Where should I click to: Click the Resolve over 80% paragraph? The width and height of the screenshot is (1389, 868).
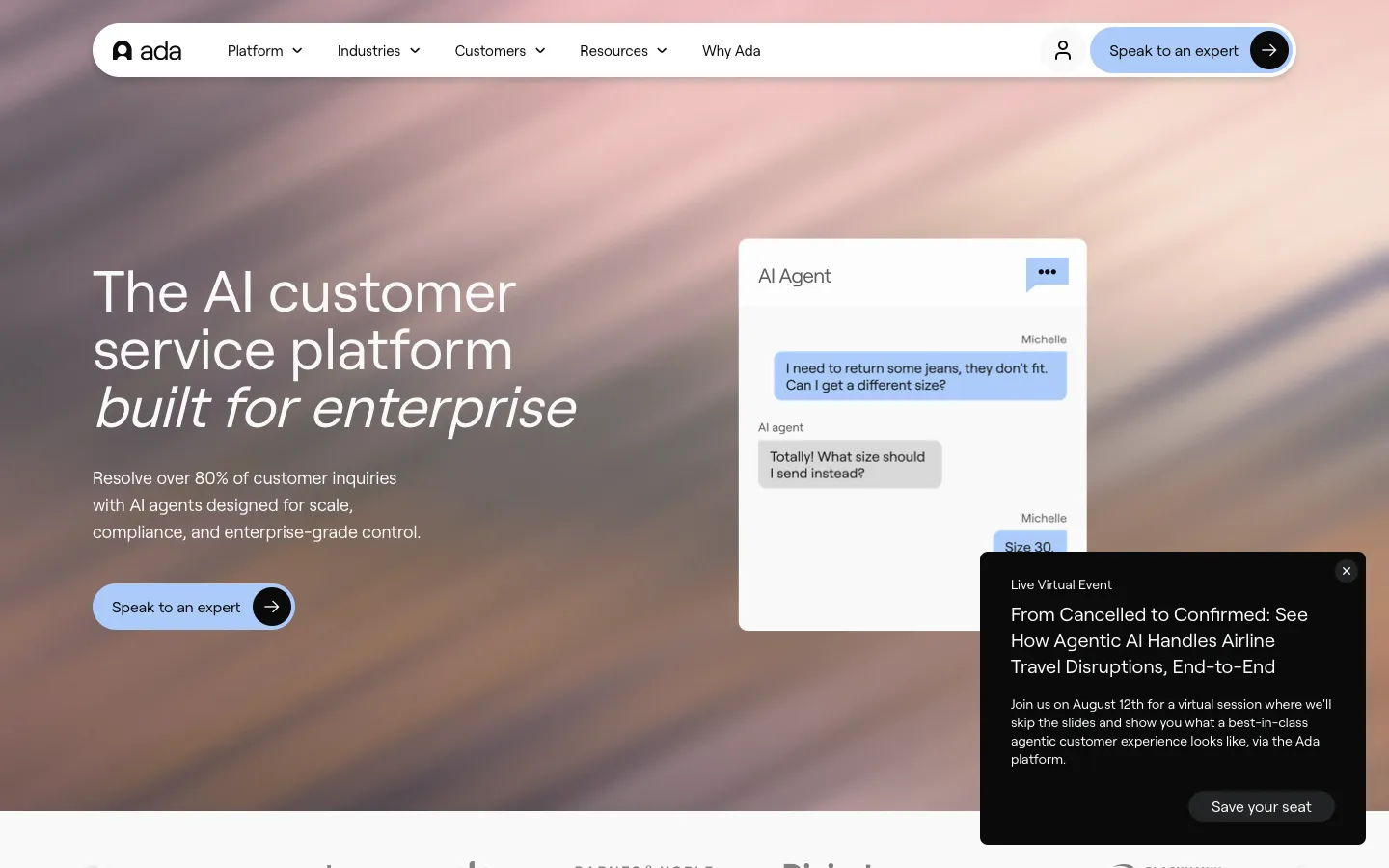click(x=257, y=505)
